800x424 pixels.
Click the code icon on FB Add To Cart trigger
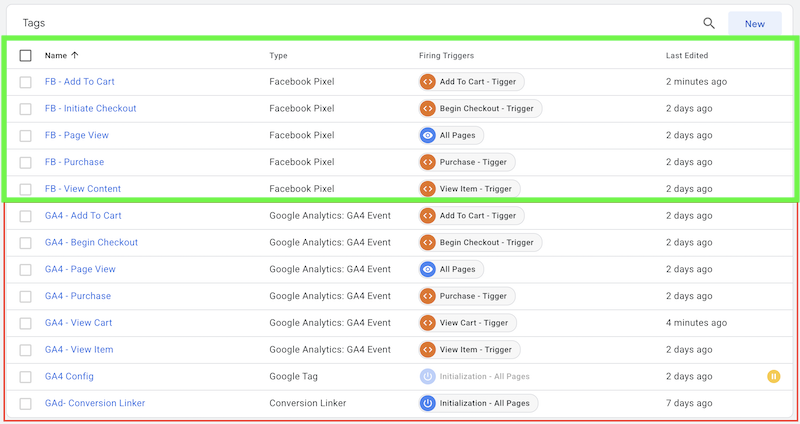click(x=428, y=82)
